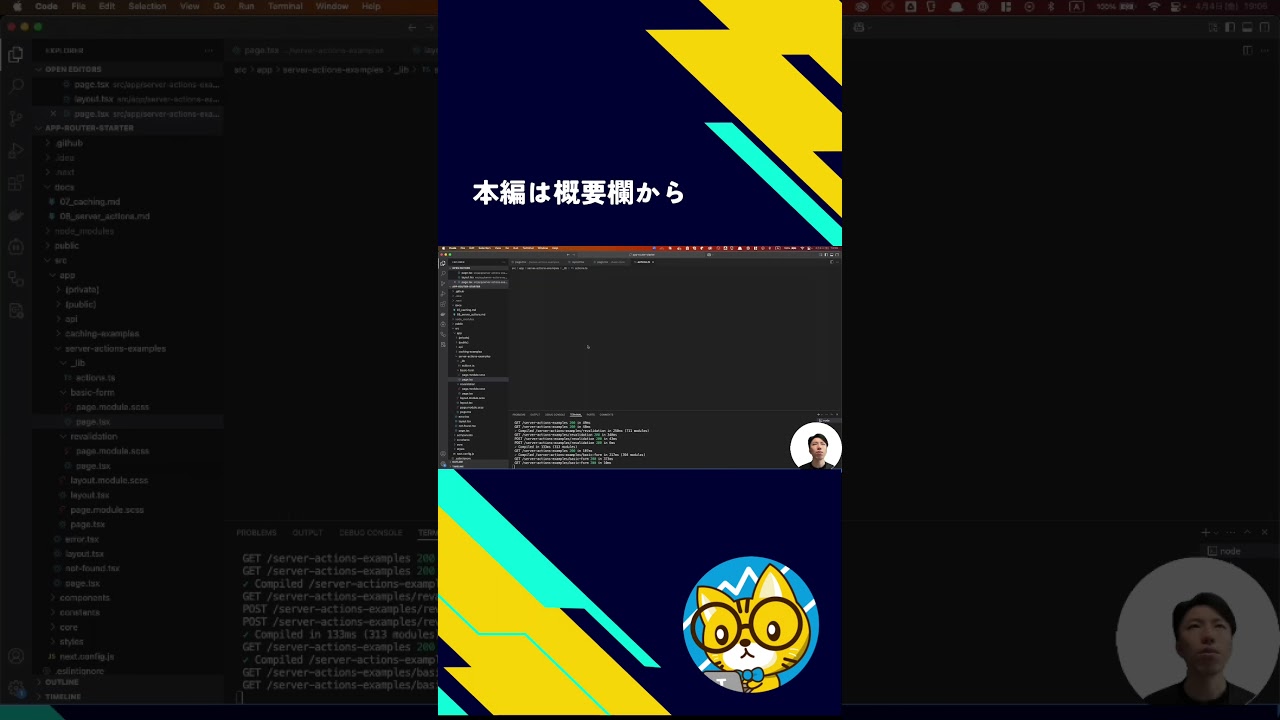Open the Accounts icon in activity bar
Viewport: 1280px width, 720px height.
[x=16, y=657]
